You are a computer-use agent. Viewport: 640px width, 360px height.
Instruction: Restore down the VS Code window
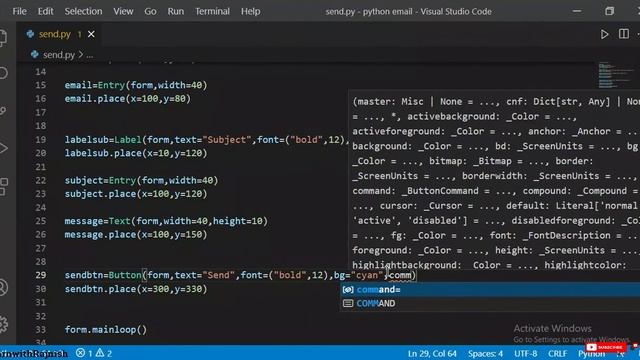pos(609,11)
